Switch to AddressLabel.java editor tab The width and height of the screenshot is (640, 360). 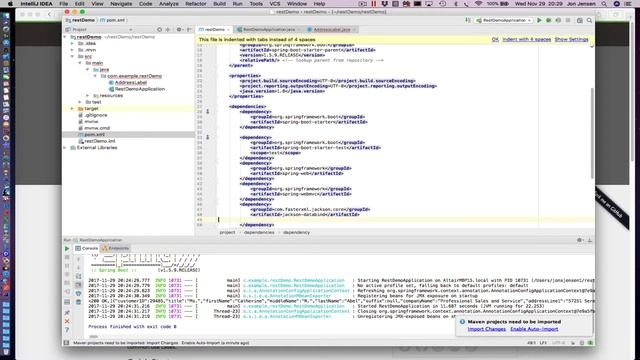(331, 29)
